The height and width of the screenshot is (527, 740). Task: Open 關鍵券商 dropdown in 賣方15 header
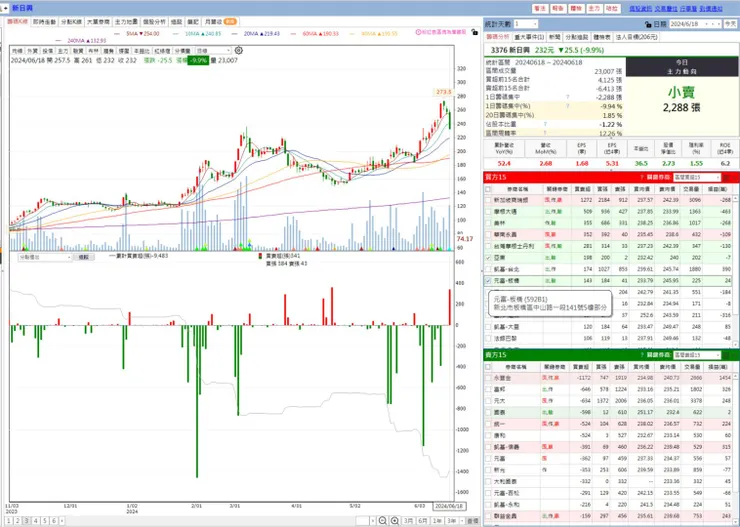pos(697,355)
